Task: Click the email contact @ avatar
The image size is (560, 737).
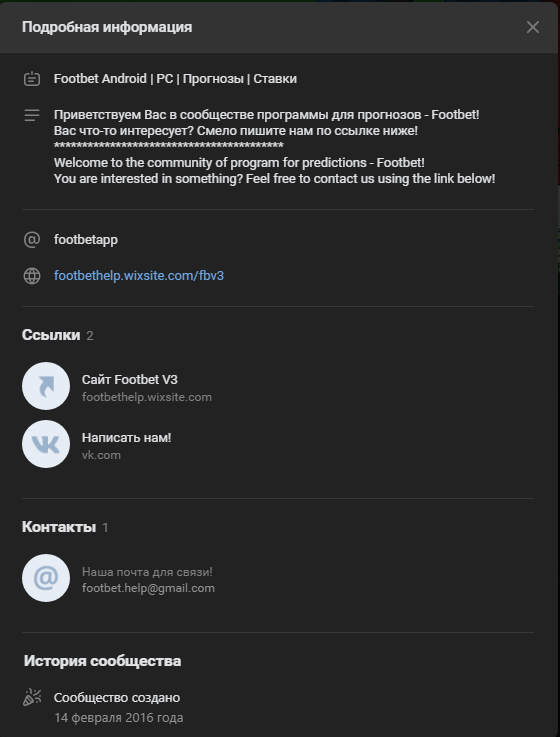Action: (46, 578)
